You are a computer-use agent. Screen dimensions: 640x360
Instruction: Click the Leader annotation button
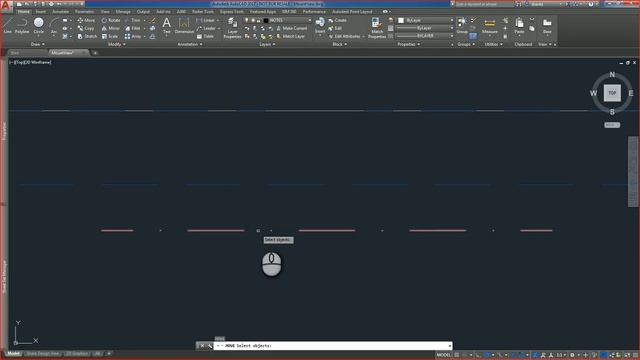(207, 28)
